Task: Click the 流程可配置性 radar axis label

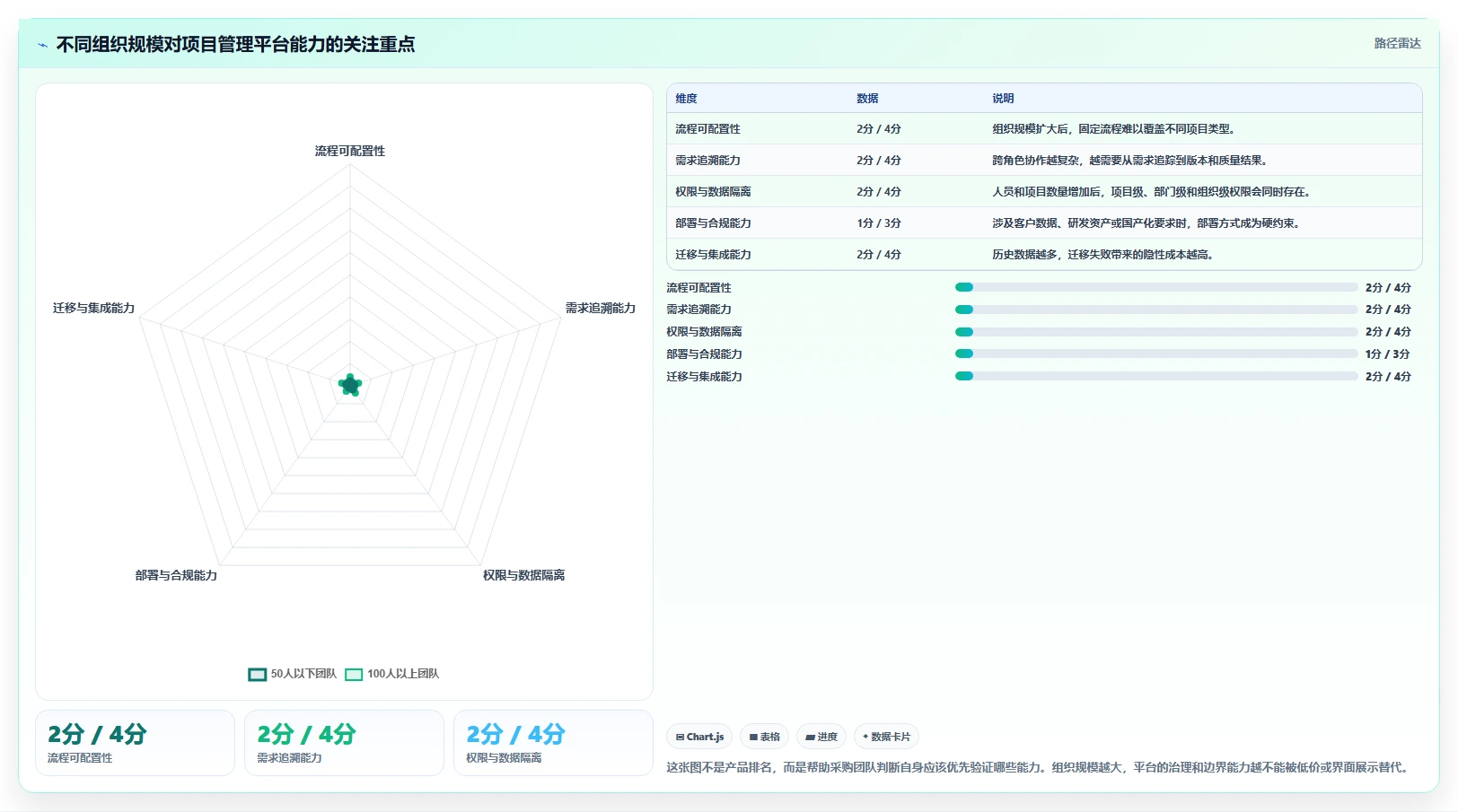Action: pyautogui.click(x=350, y=151)
